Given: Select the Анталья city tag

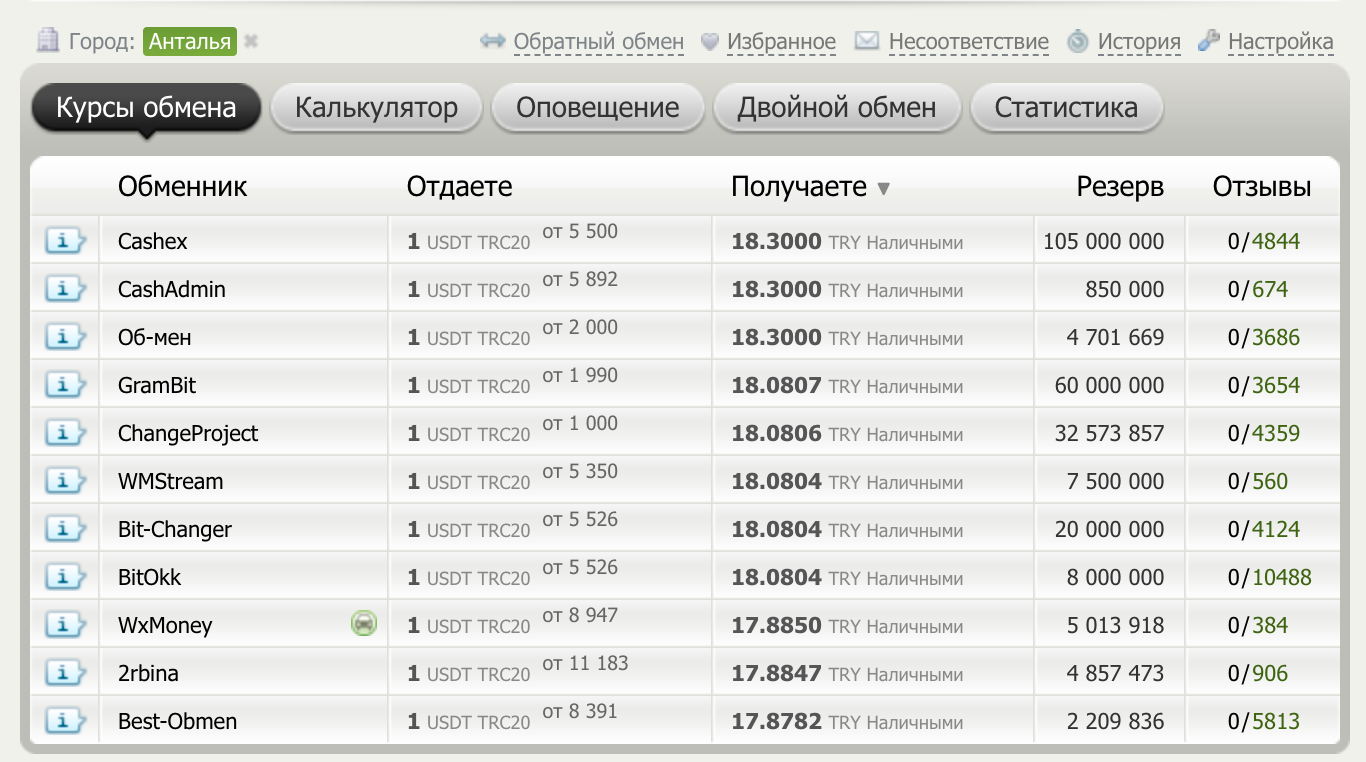Looking at the screenshot, I should [189, 42].
